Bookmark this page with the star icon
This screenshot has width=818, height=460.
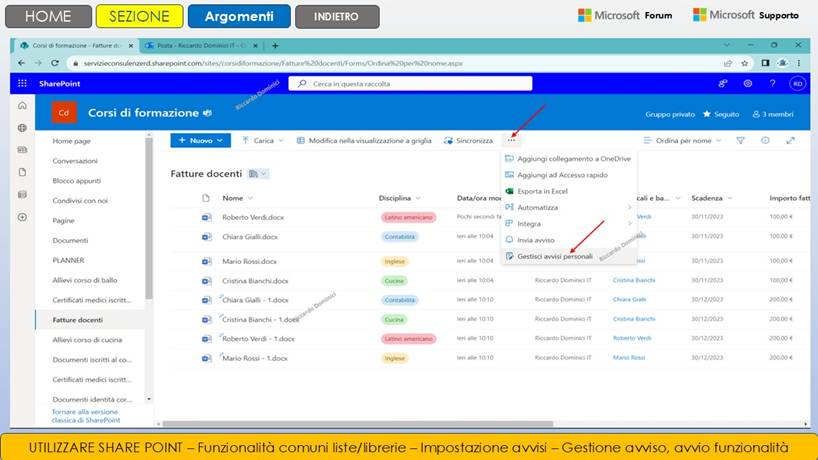pyautogui.click(x=744, y=63)
